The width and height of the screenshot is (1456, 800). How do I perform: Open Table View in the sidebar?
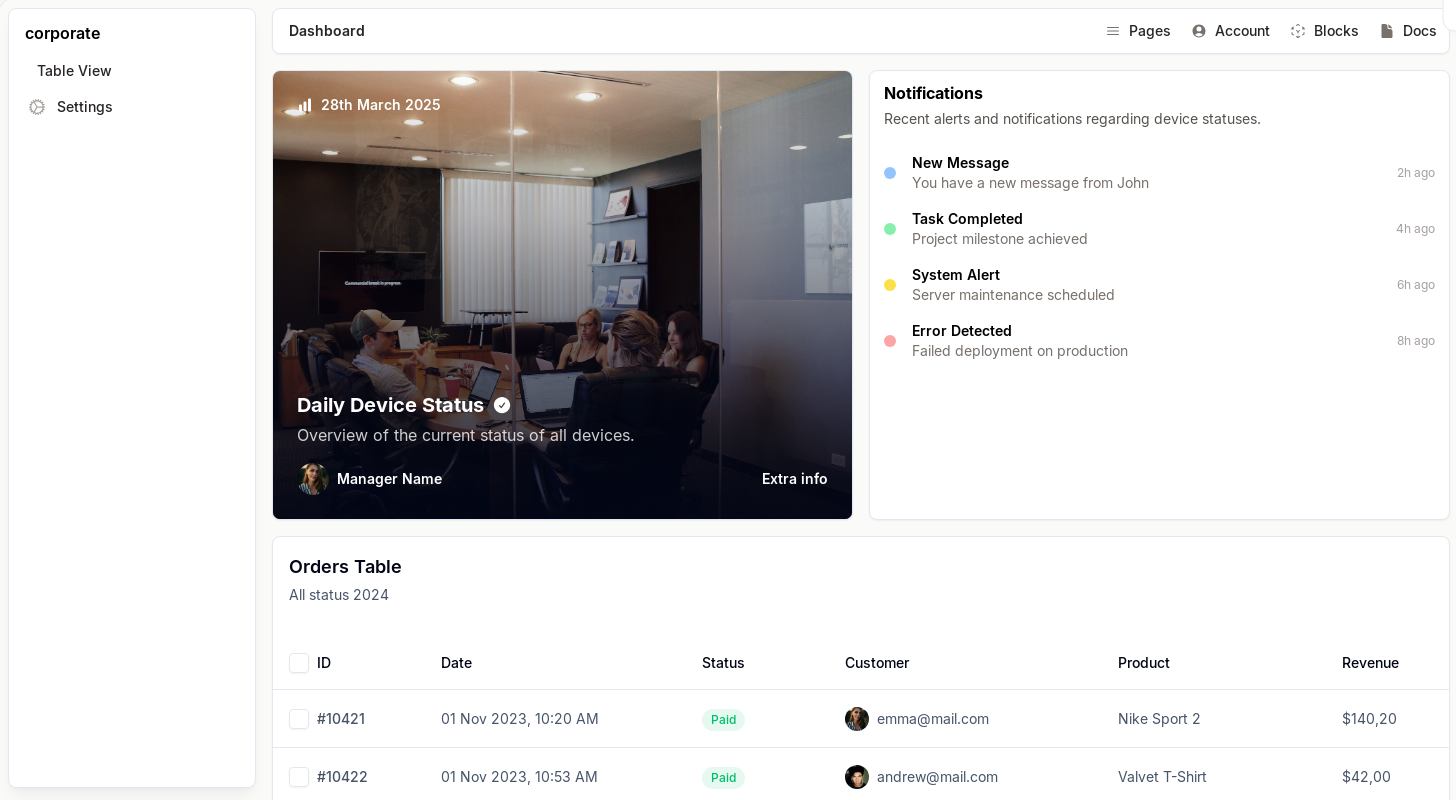pyautogui.click(x=74, y=71)
